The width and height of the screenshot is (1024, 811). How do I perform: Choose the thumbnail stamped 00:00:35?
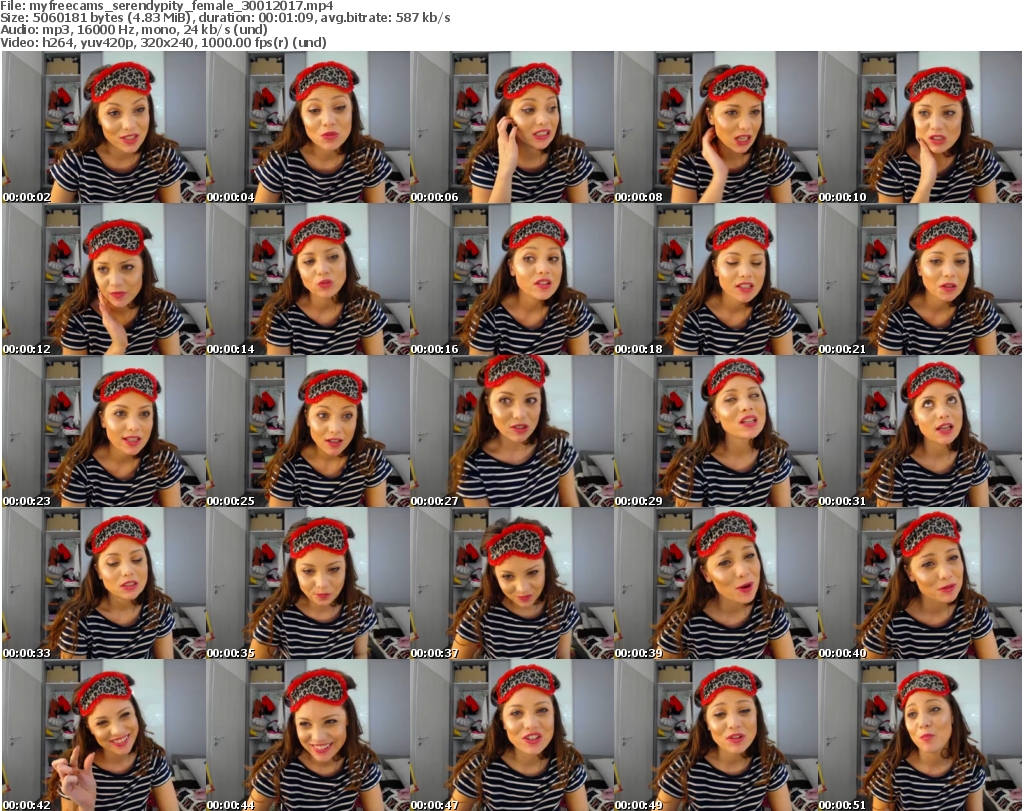[308, 584]
